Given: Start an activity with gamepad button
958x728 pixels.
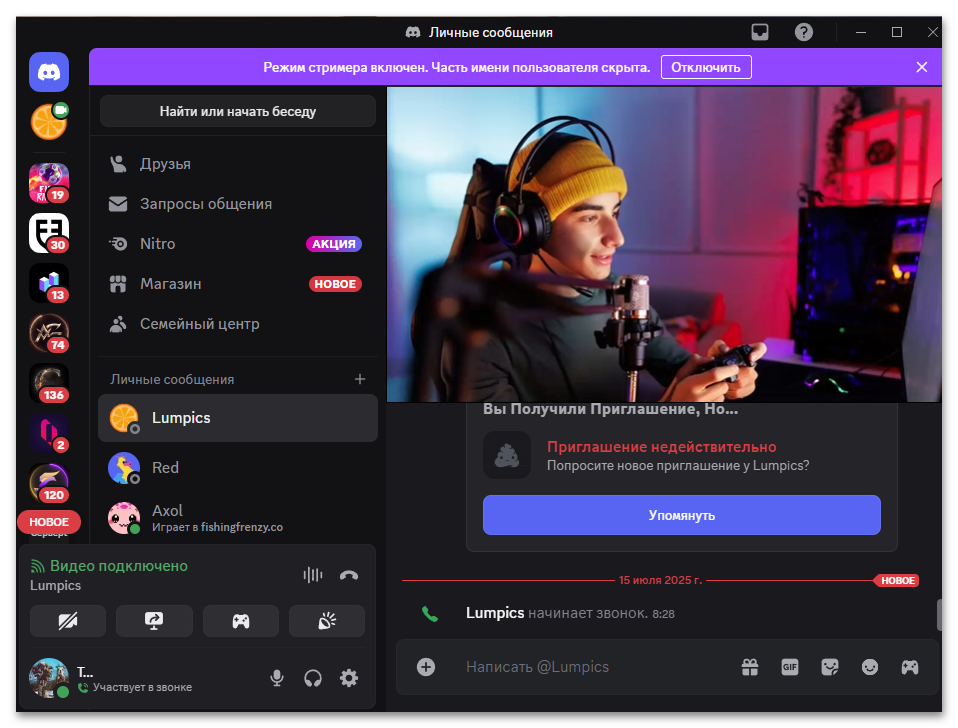Looking at the screenshot, I should click(241, 621).
